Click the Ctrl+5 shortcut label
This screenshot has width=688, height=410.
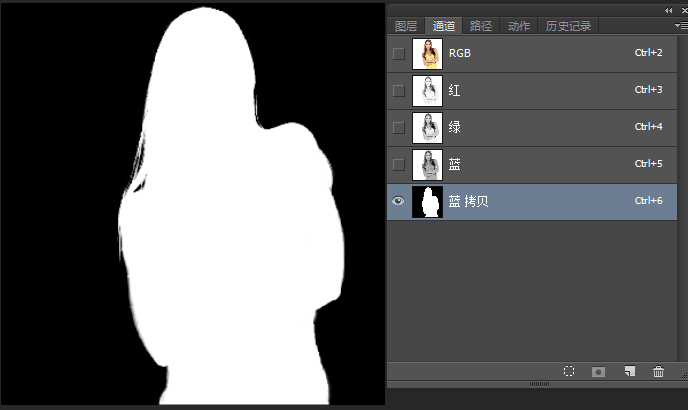click(649, 163)
